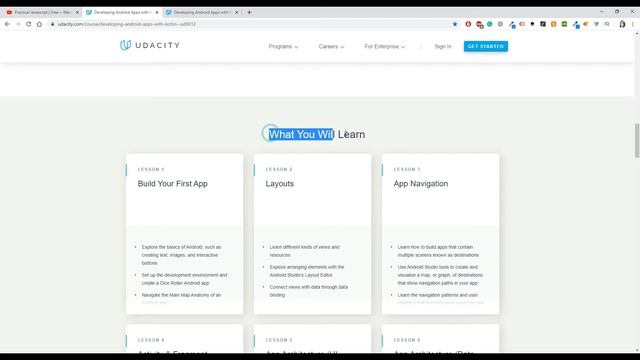Screen dimensions: 640x360
Task: Click the bullet about creating a Dice Roller app
Action: pos(184,279)
